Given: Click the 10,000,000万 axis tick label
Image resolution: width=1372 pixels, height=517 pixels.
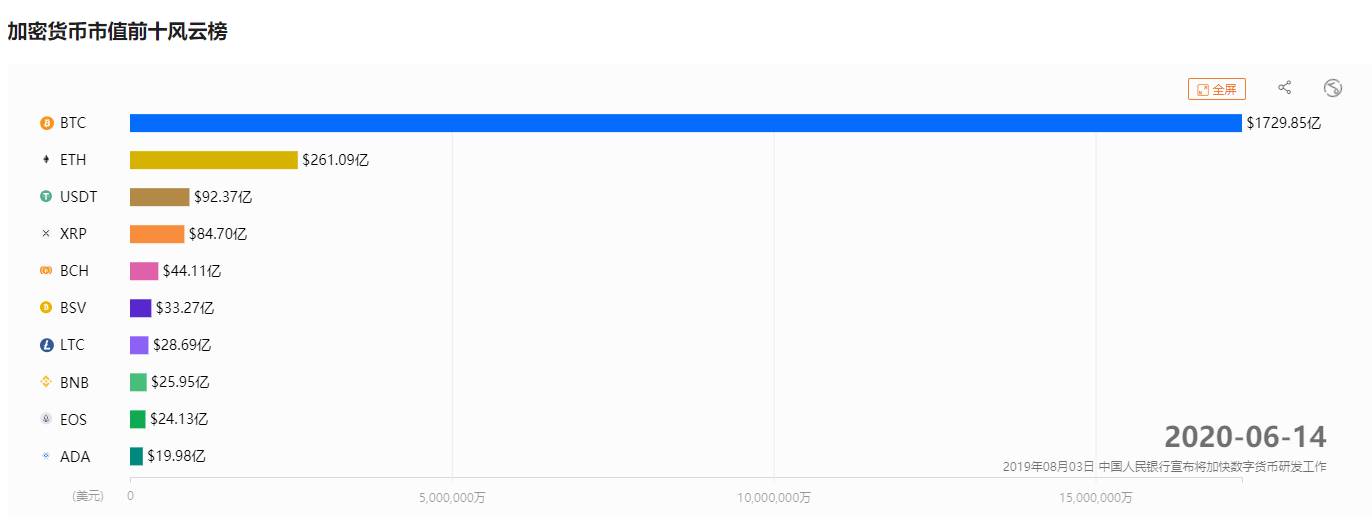Looking at the screenshot, I should tap(774, 497).
